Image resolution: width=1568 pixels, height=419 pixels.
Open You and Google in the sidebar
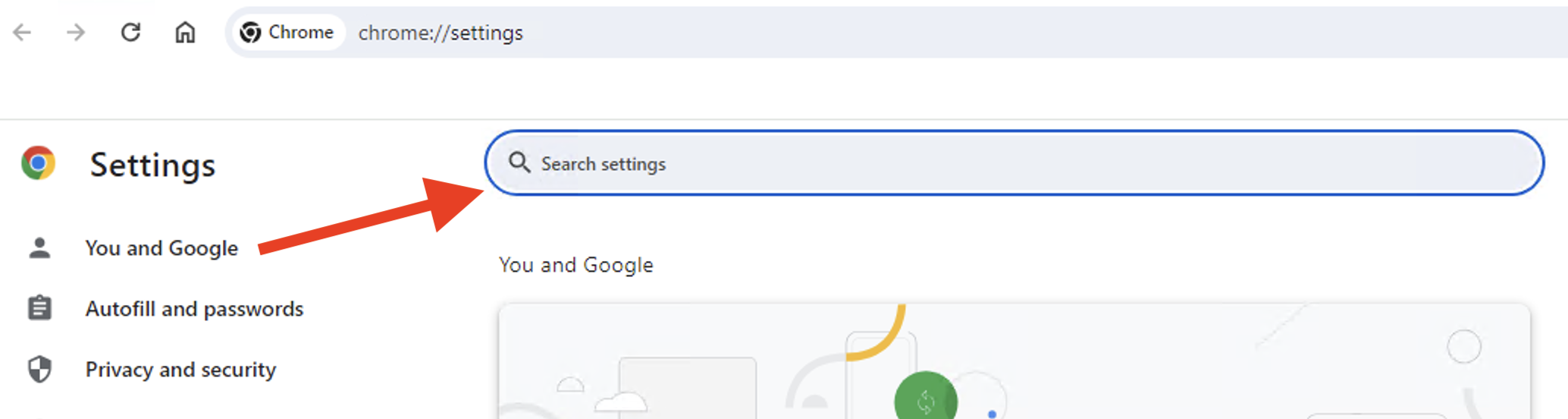pyautogui.click(x=162, y=248)
